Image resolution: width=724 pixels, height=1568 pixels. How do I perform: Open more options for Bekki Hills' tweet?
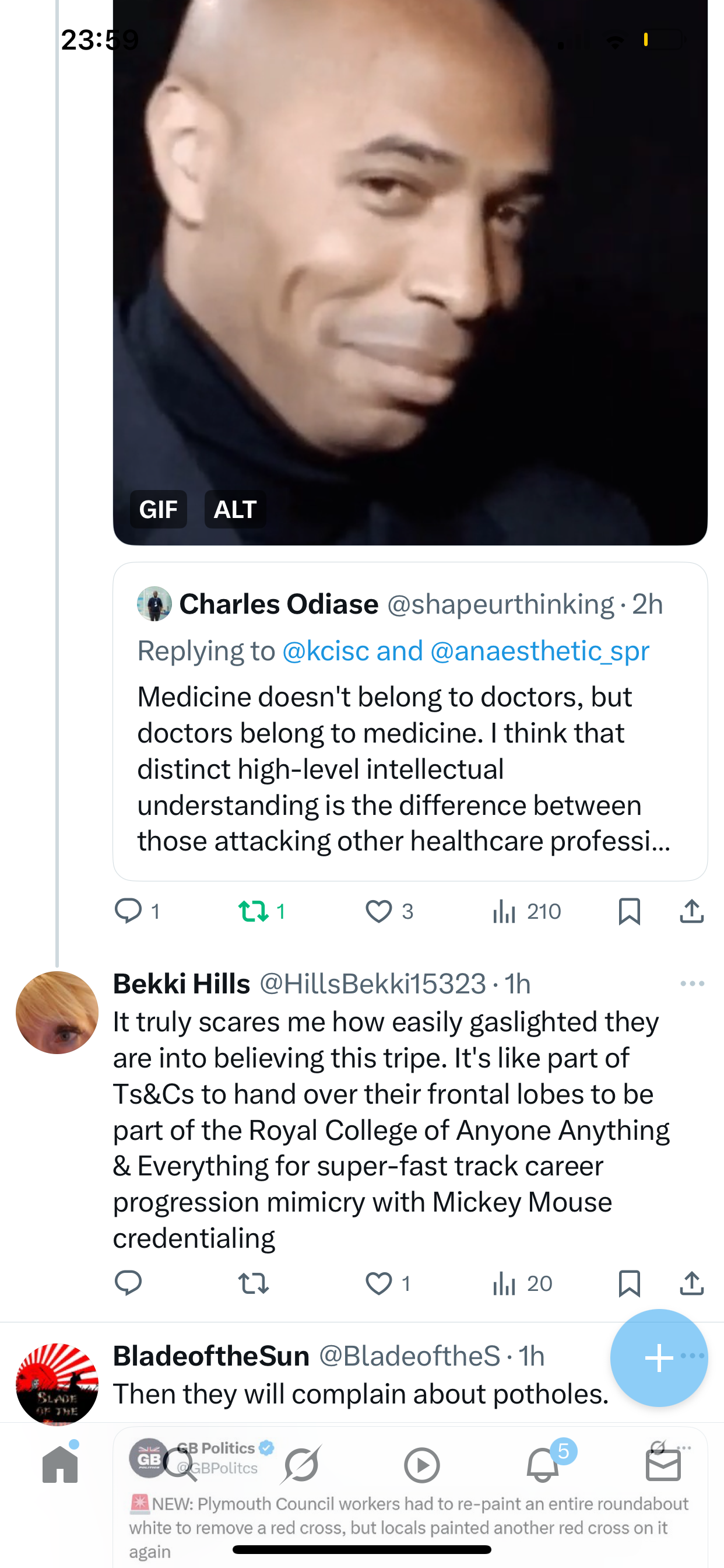point(692,984)
